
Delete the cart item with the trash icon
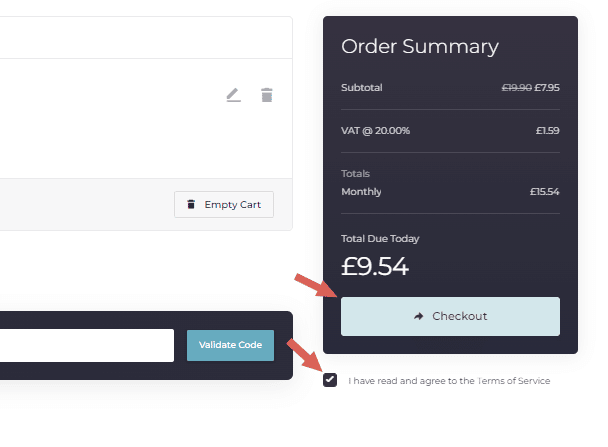pos(267,95)
